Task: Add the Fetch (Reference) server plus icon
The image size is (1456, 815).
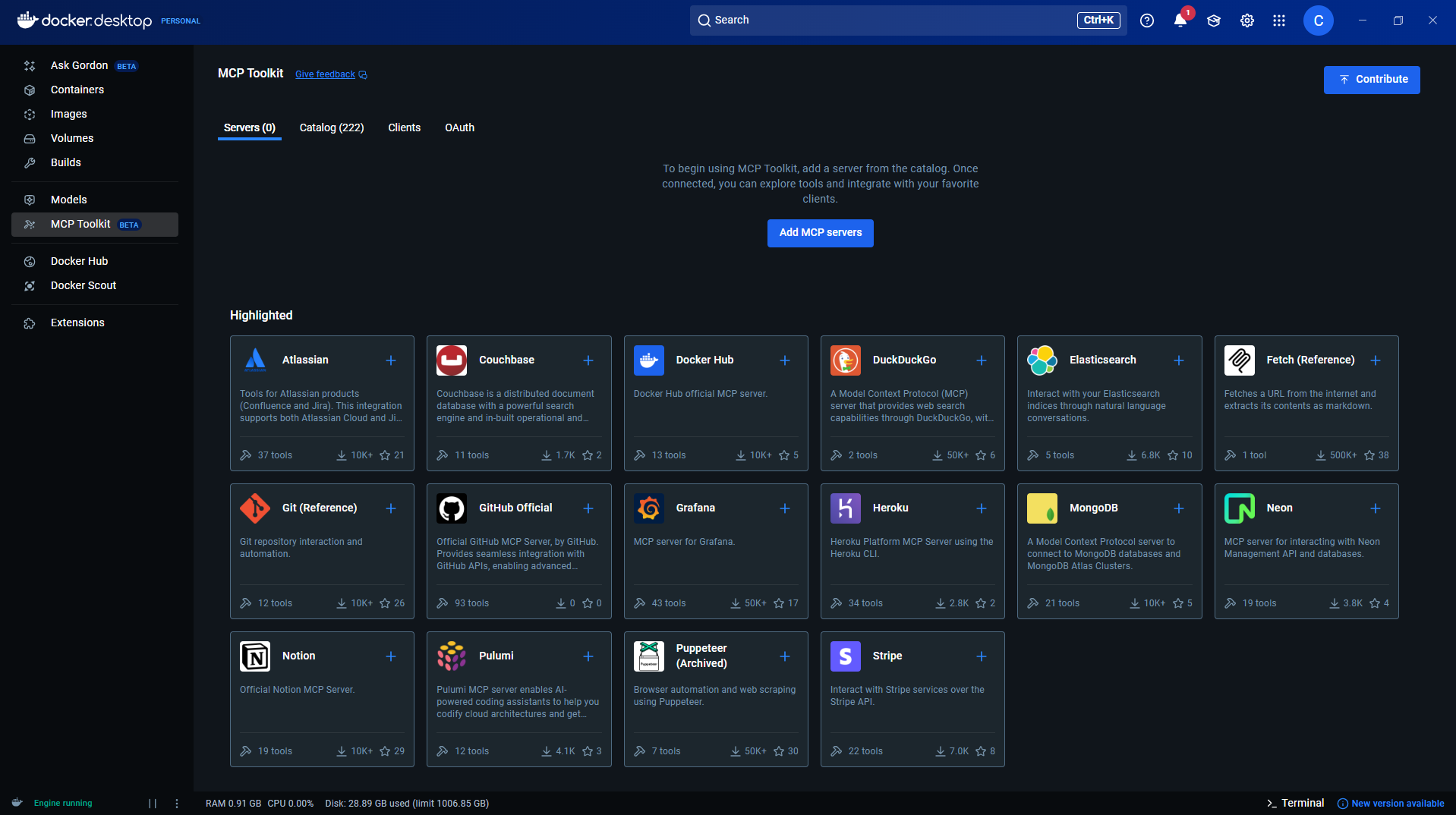Action: click(1376, 360)
